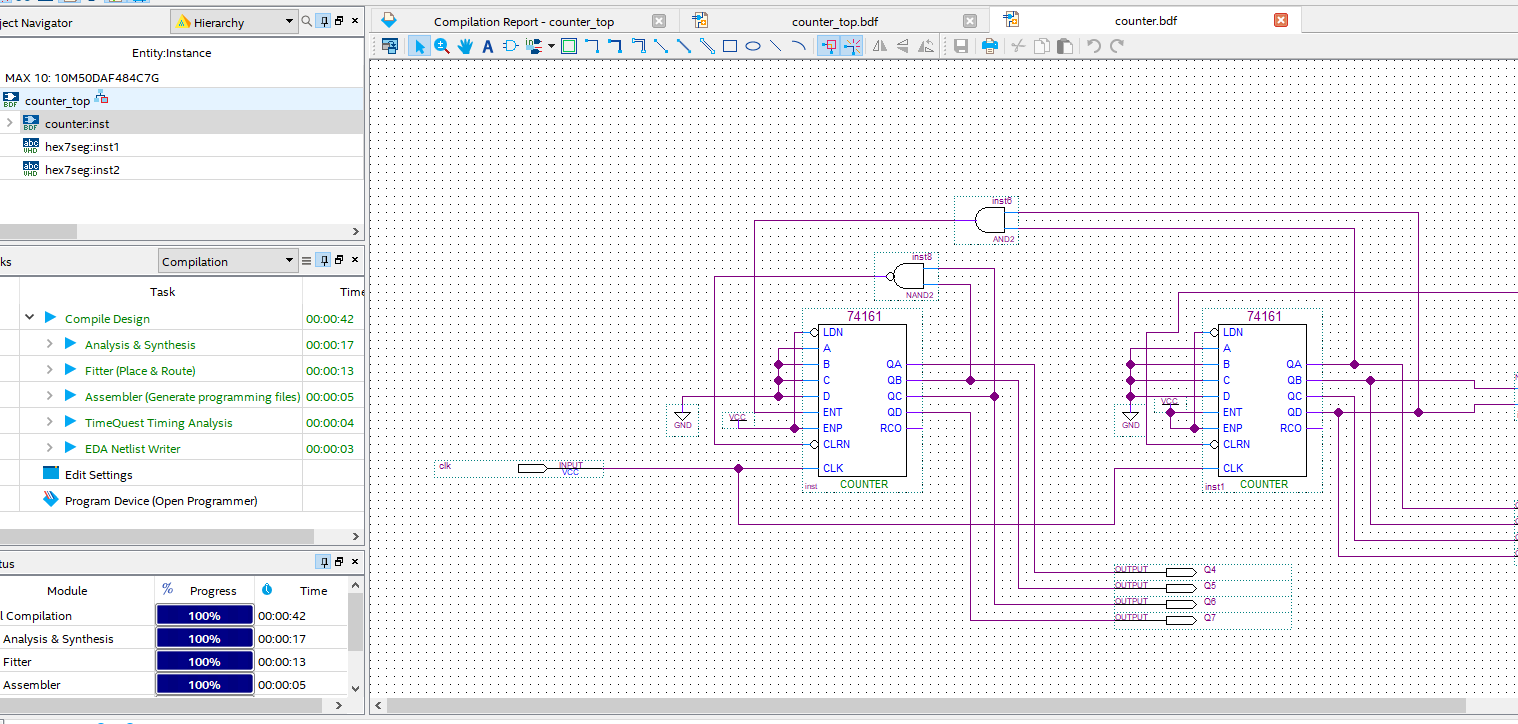Screen dimensions: 1518x724
Task: Choose the Rectangle drawing tool
Action: pos(730,46)
